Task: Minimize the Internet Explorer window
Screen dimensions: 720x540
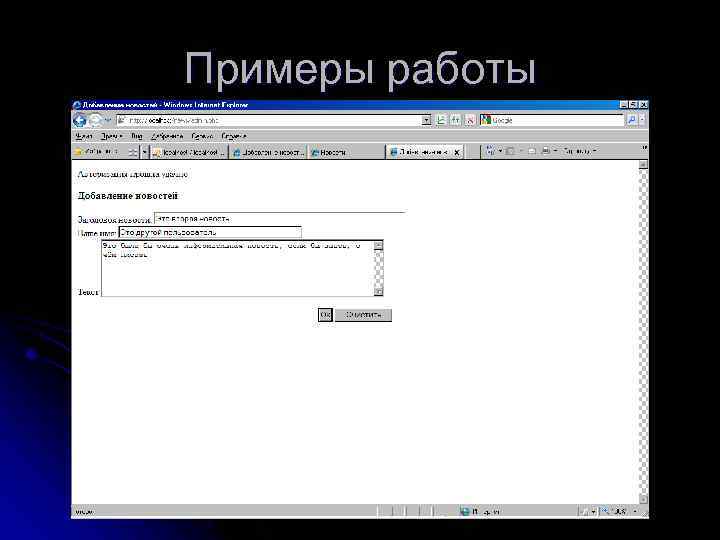Action: [x=624, y=105]
